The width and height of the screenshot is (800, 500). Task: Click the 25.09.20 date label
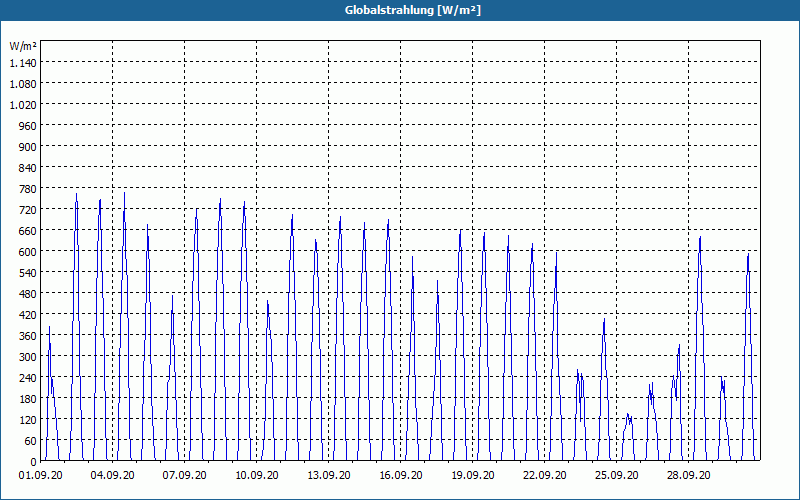(x=616, y=476)
